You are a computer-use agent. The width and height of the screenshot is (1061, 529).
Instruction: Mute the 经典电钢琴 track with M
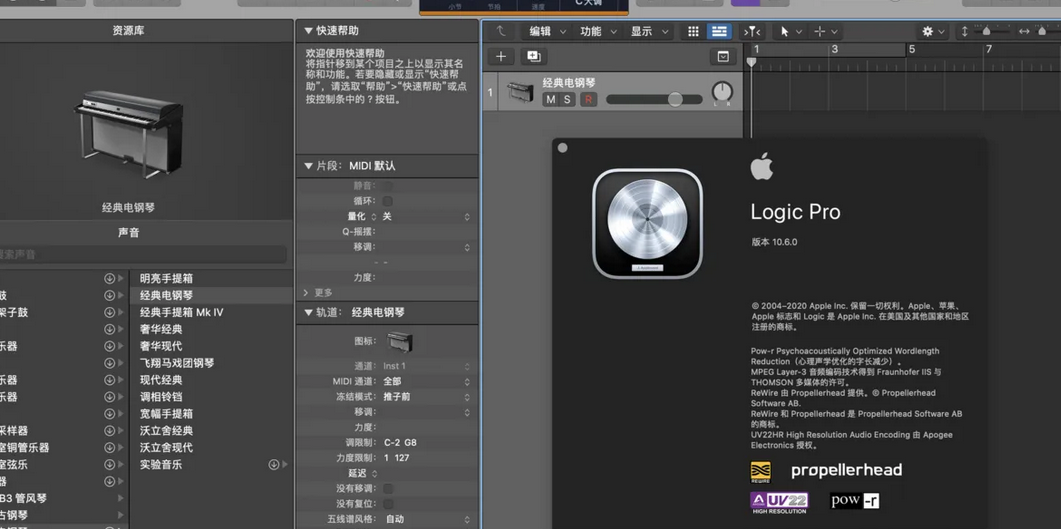[x=550, y=99]
